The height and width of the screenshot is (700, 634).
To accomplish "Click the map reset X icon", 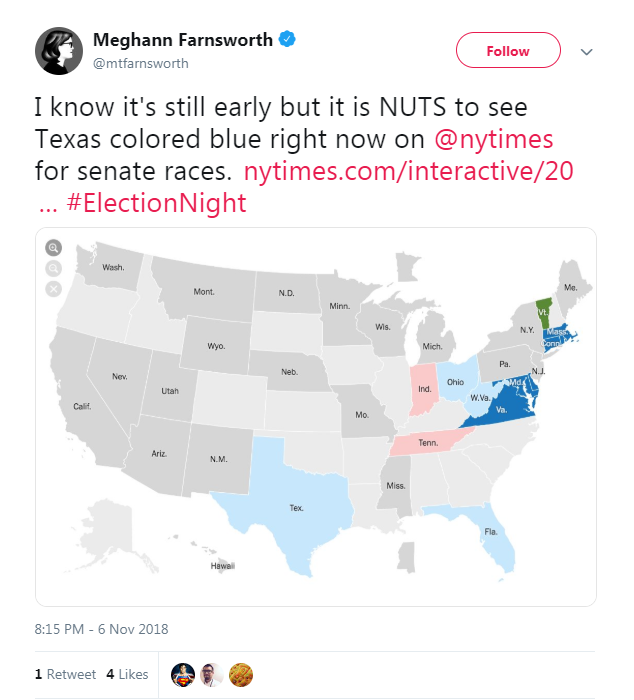I will 54,289.
